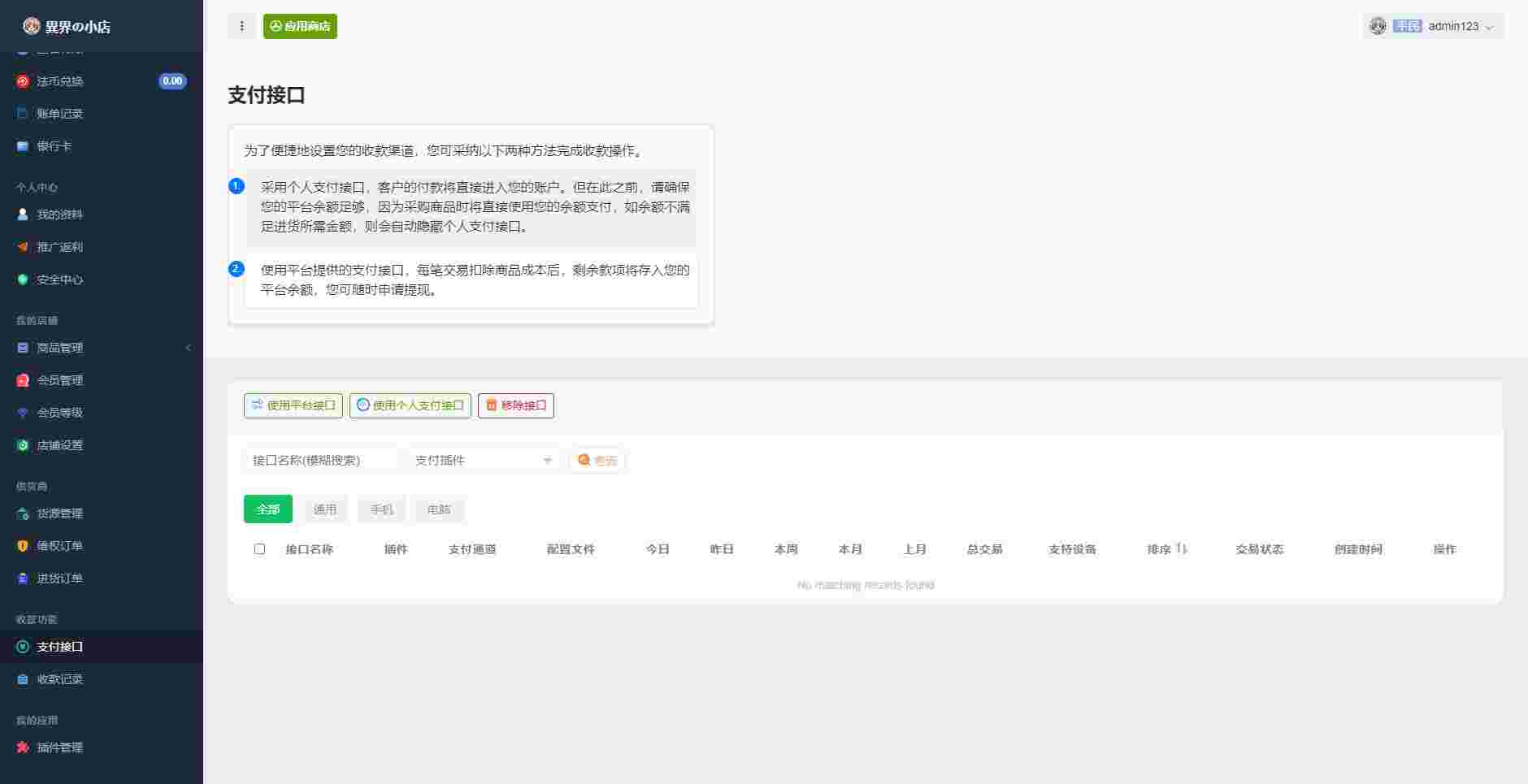The height and width of the screenshot is (784, 1528).
Task: Select the 银行卡 card icon in sidebar
Action: (x=23, y=146)
